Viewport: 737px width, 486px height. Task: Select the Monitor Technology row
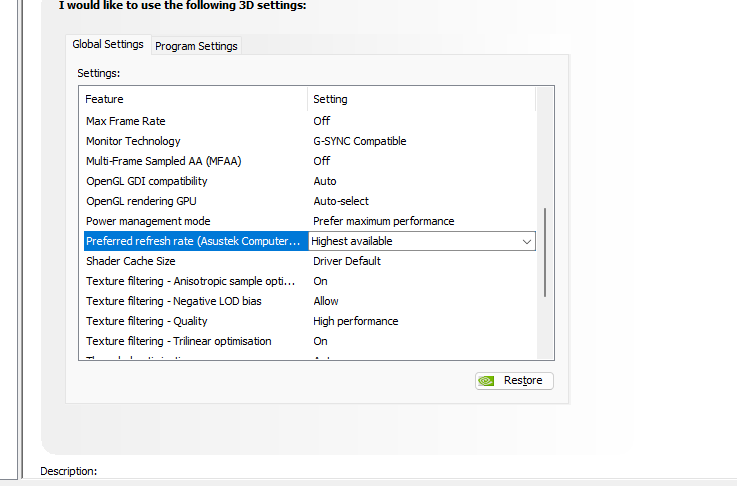point(133,141)
